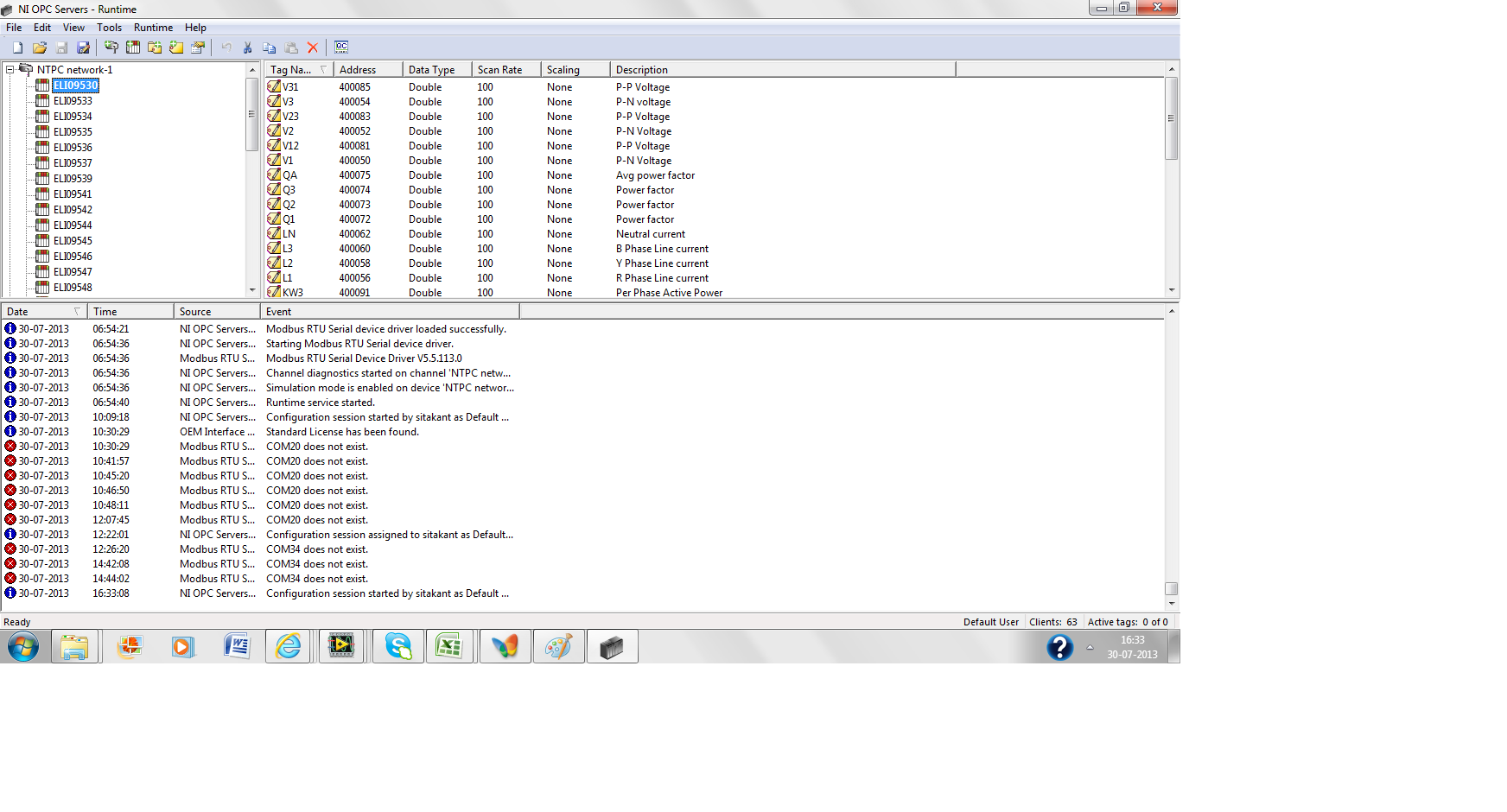Sort by the Scaling column header
Image resolution: width=1507 pixels, height=812 pixels.
coord(575,70)
